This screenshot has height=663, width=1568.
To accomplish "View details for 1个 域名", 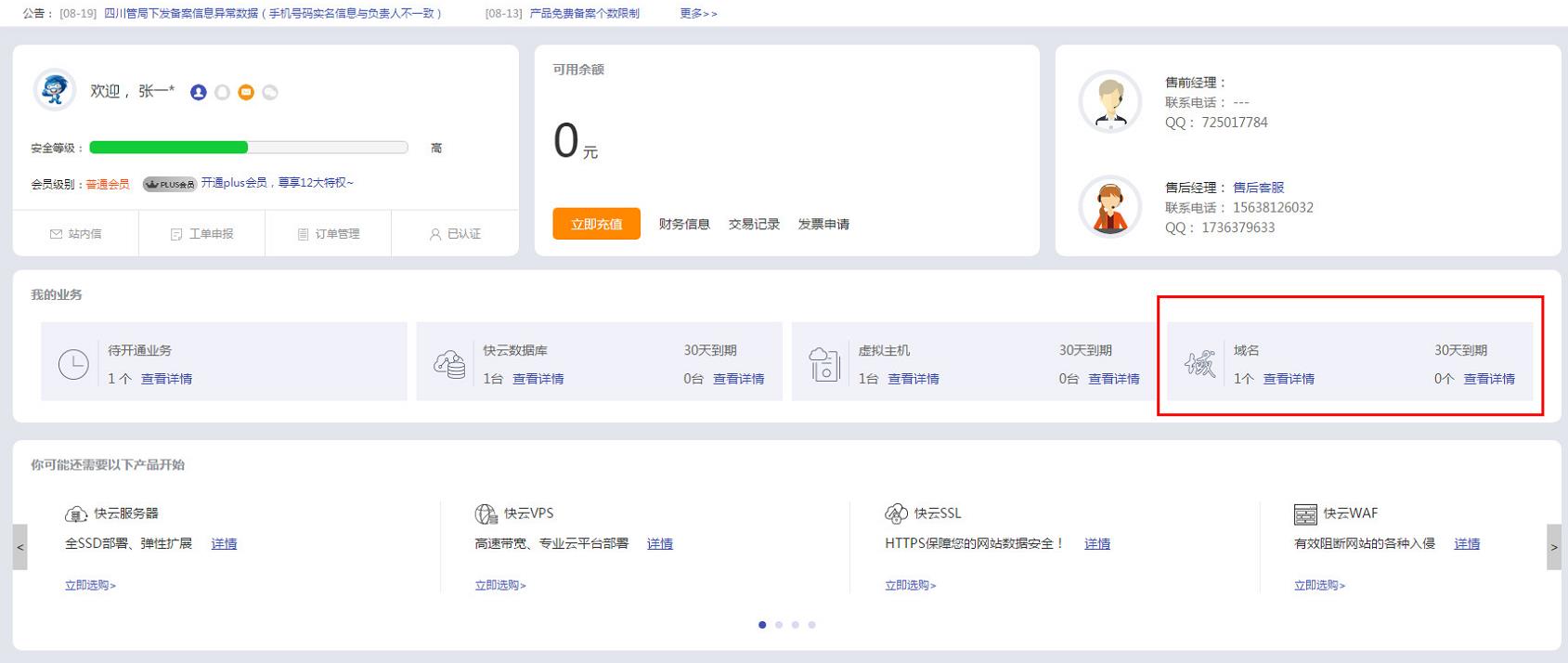I will pyautogui.click(x=1289, y=379).
